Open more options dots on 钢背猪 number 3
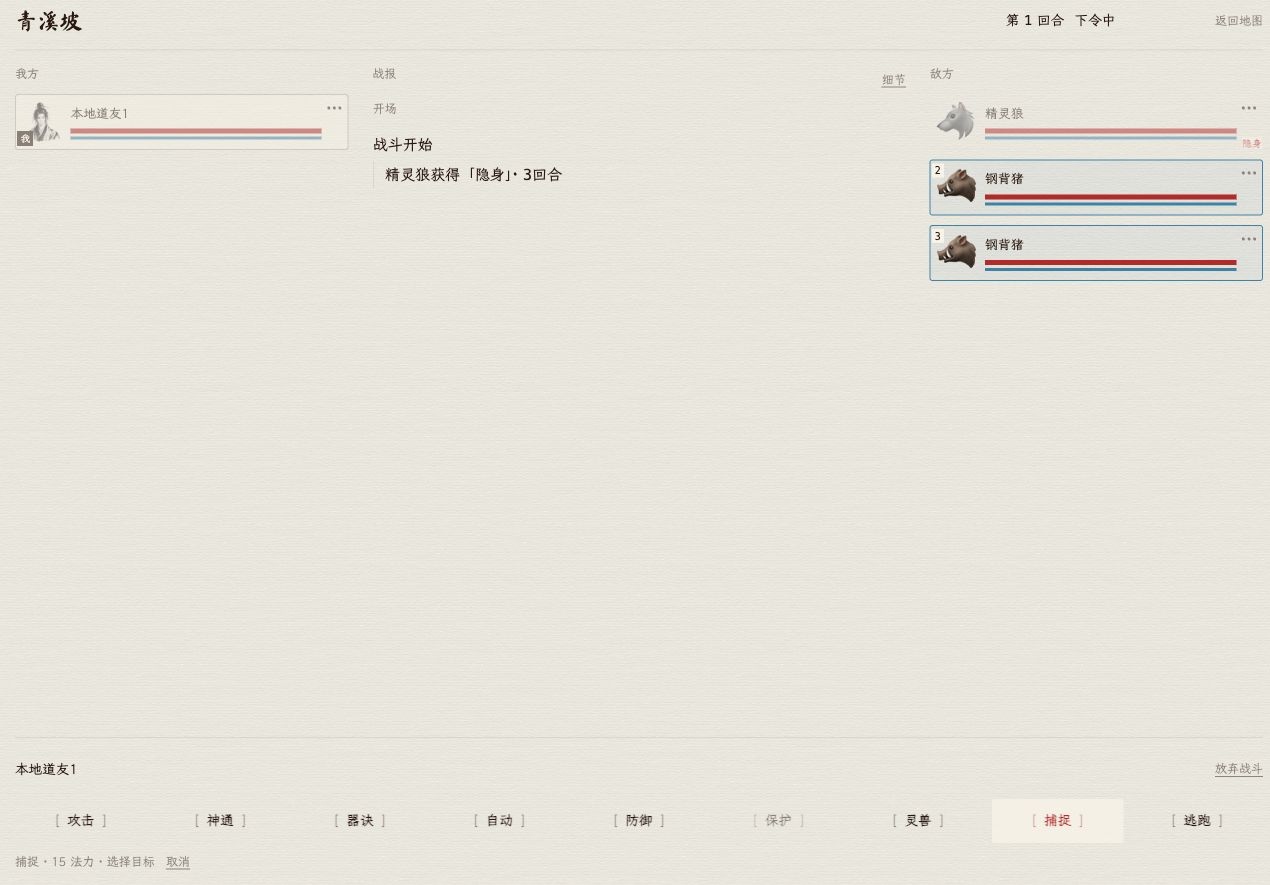Screen dimensions: 1270x885 [1249, 239]
